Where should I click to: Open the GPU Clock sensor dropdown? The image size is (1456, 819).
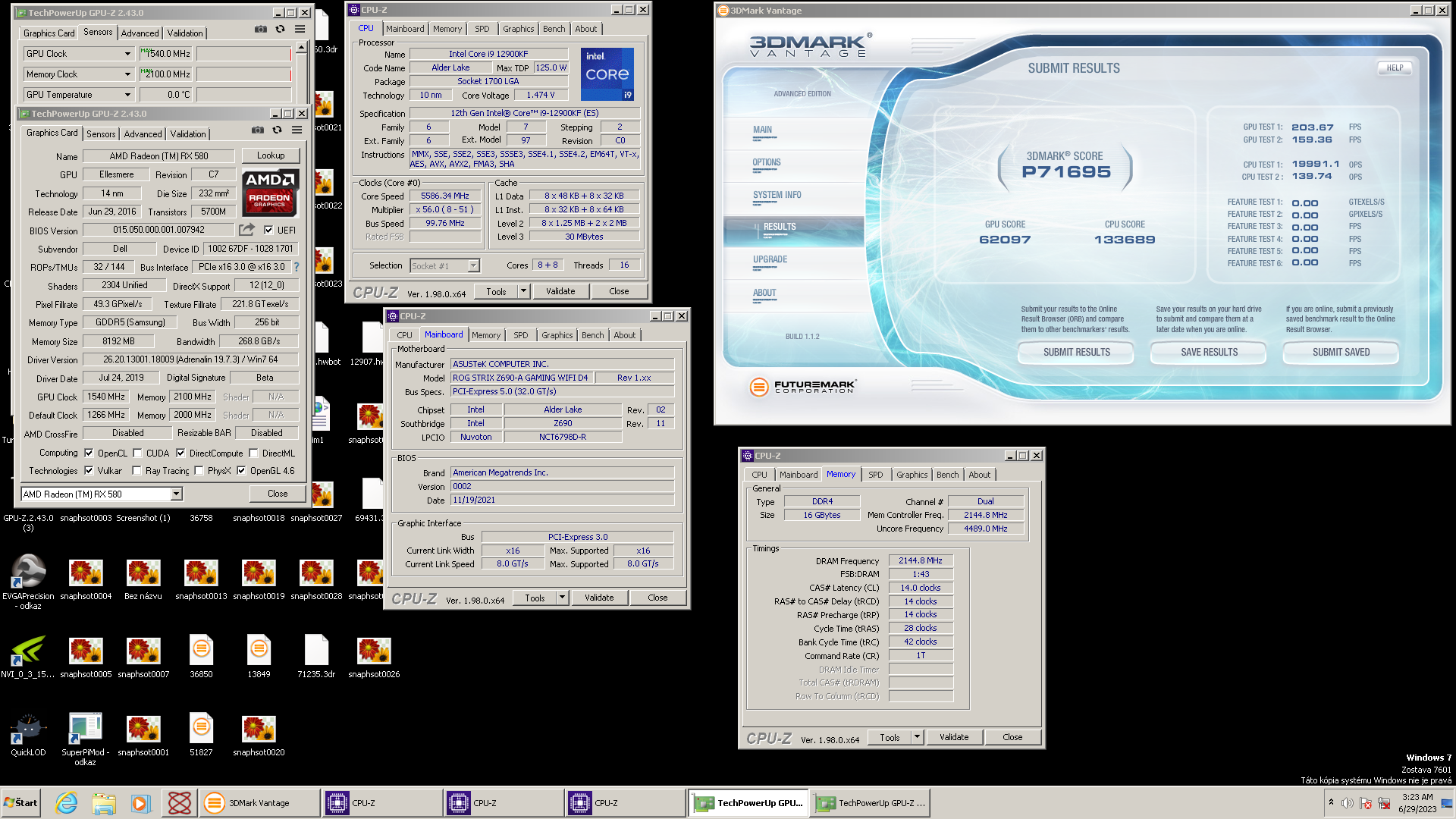tap(127, 54)
